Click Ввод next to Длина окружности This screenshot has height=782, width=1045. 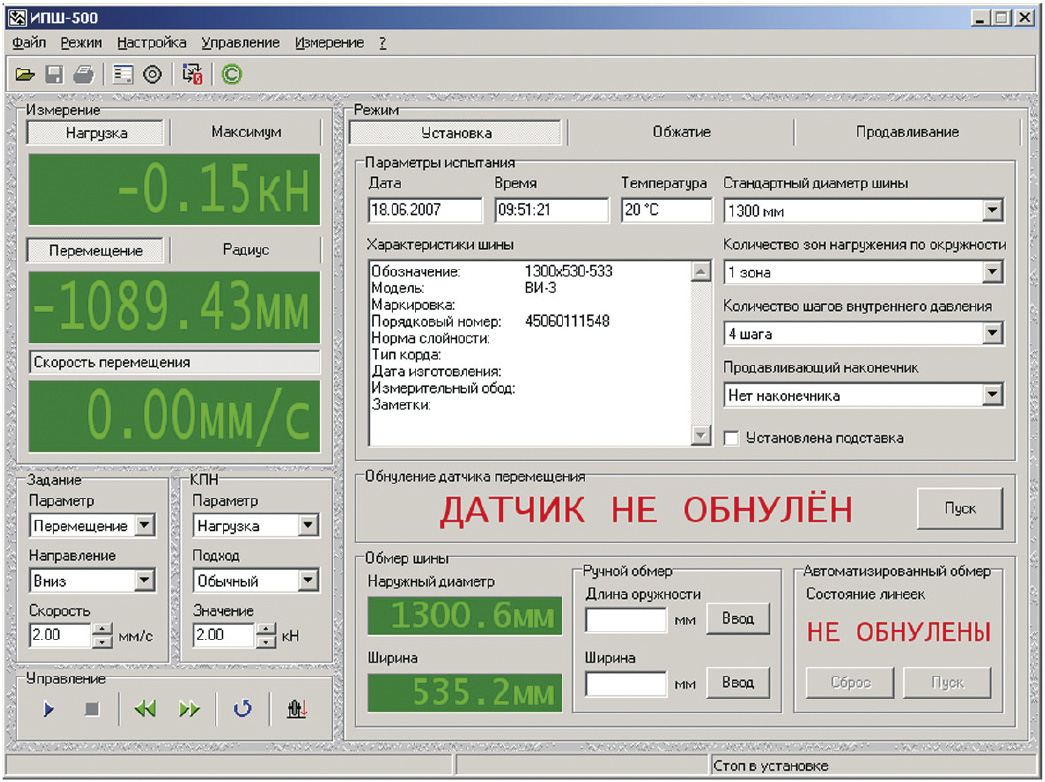tap(738, 619)
